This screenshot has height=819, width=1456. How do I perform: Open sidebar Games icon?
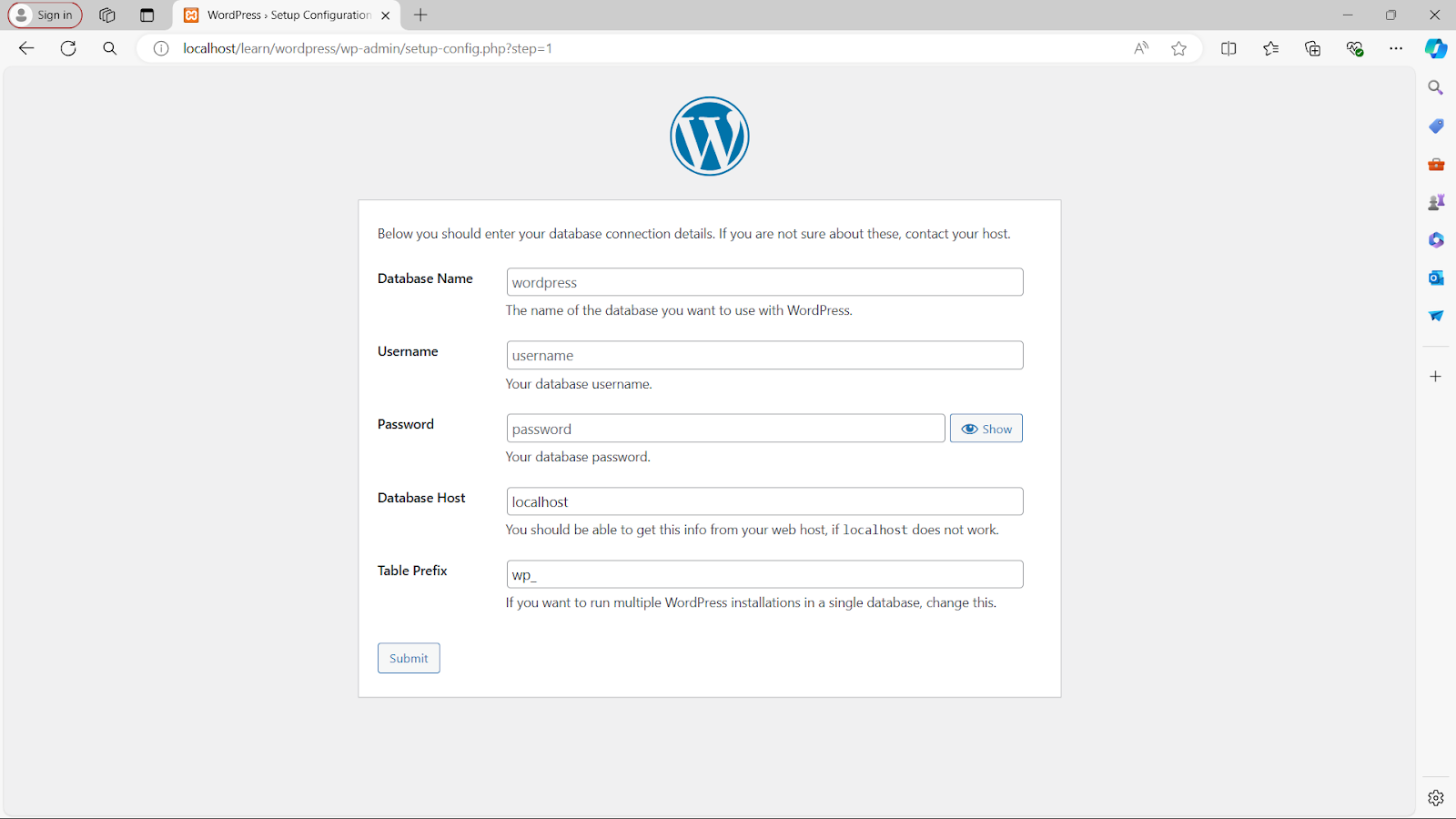click(x=1436, y=202)
